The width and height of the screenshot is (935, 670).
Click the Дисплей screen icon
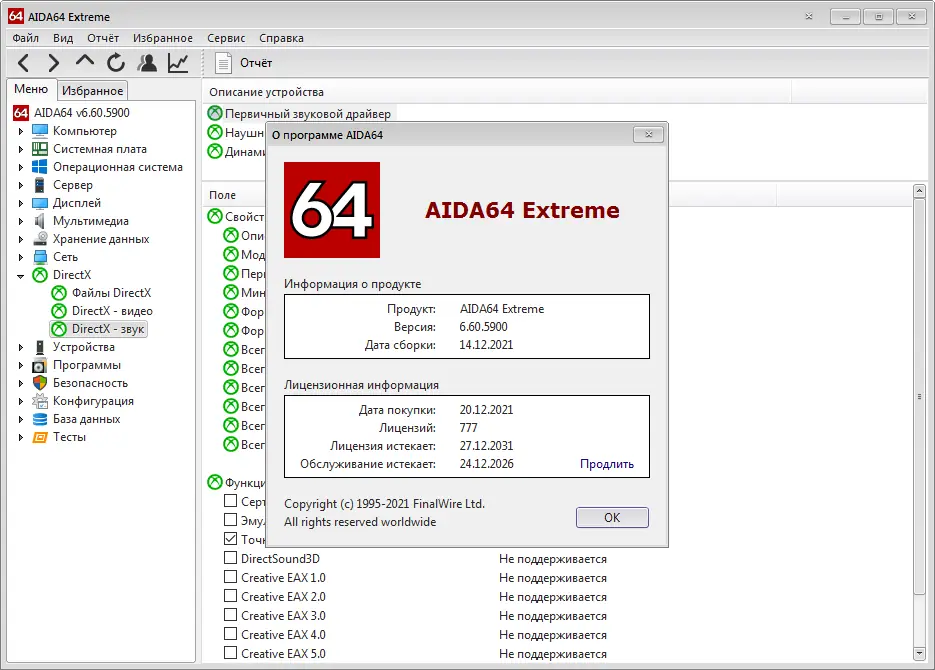(40, 203)
